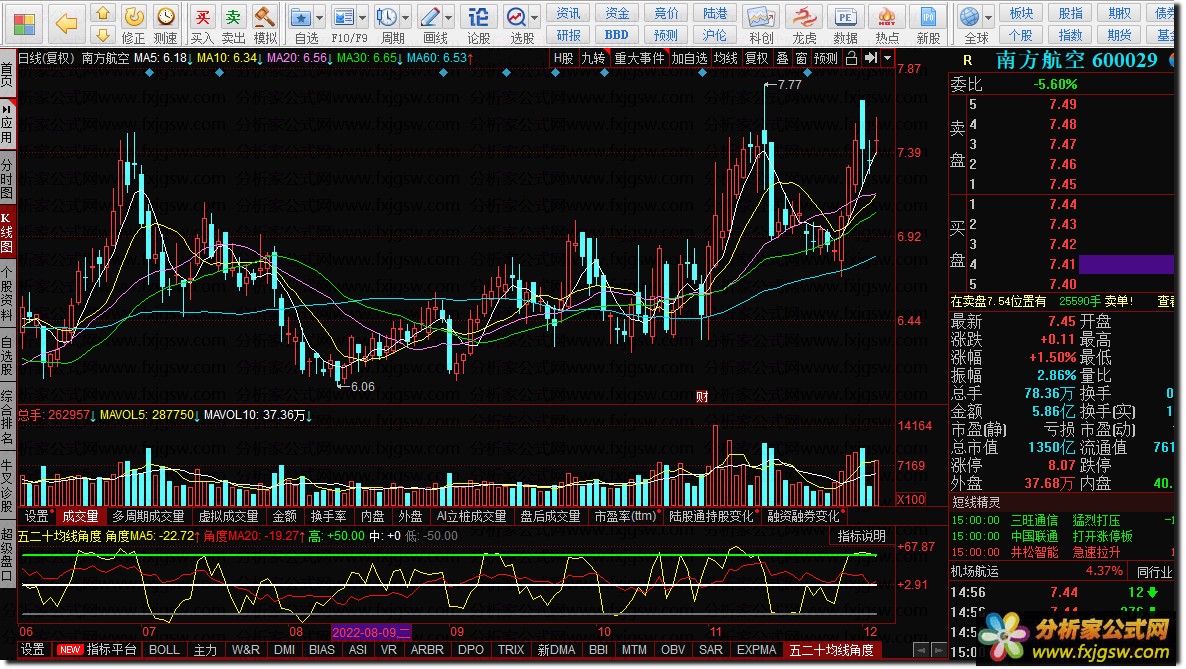Toggle 均线 moving averages display

coord(726,58)
